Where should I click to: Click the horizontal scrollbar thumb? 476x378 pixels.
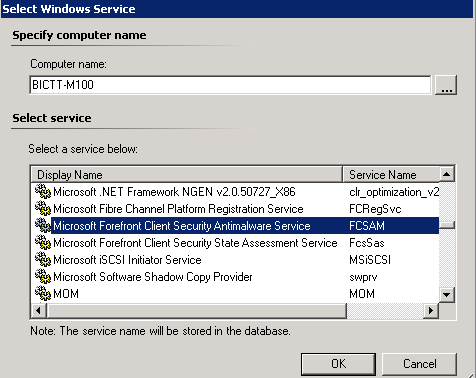(197, 310)
